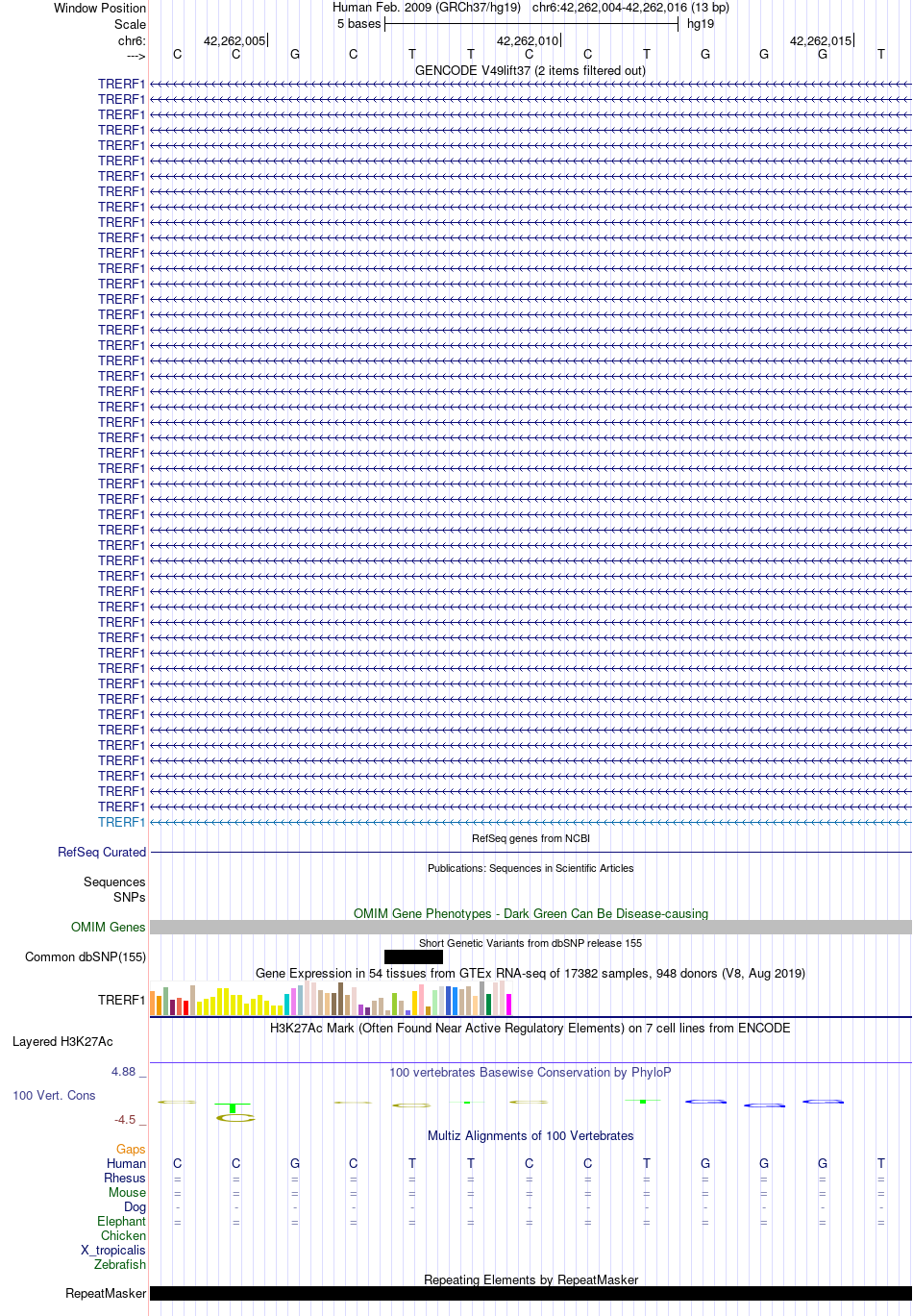Open Basewise Conservation by PhyloP title

click(x=531, y=1072)
